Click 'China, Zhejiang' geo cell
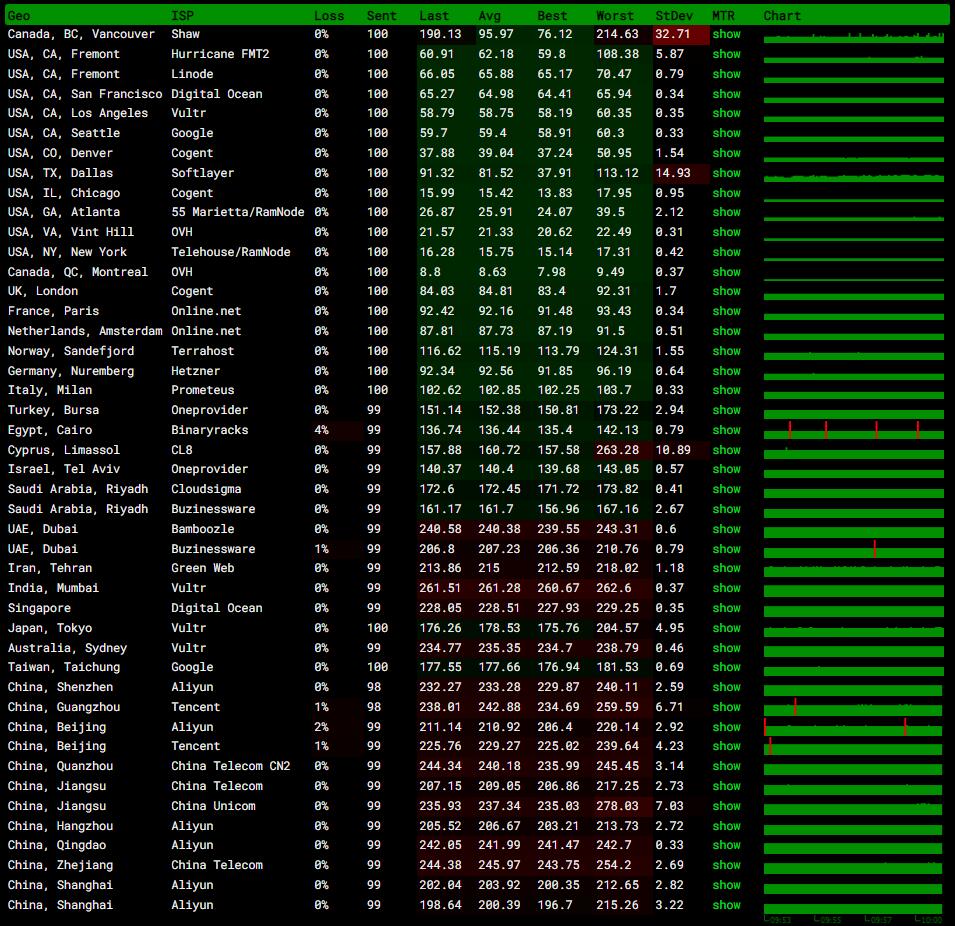The height and width of the screenshot is (926, 955). [x=60, y=865]
